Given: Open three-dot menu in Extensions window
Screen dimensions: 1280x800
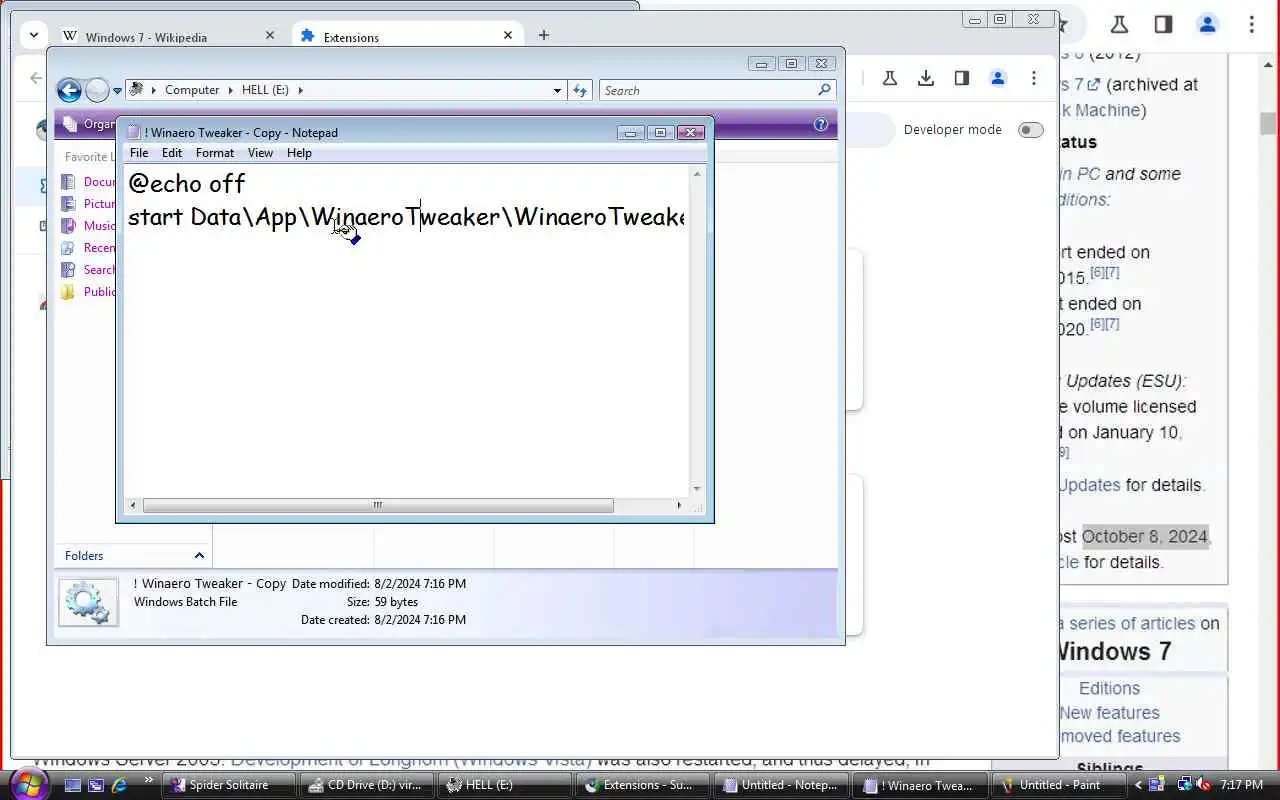Looking at the screenshot, I should click(1034, 78).
